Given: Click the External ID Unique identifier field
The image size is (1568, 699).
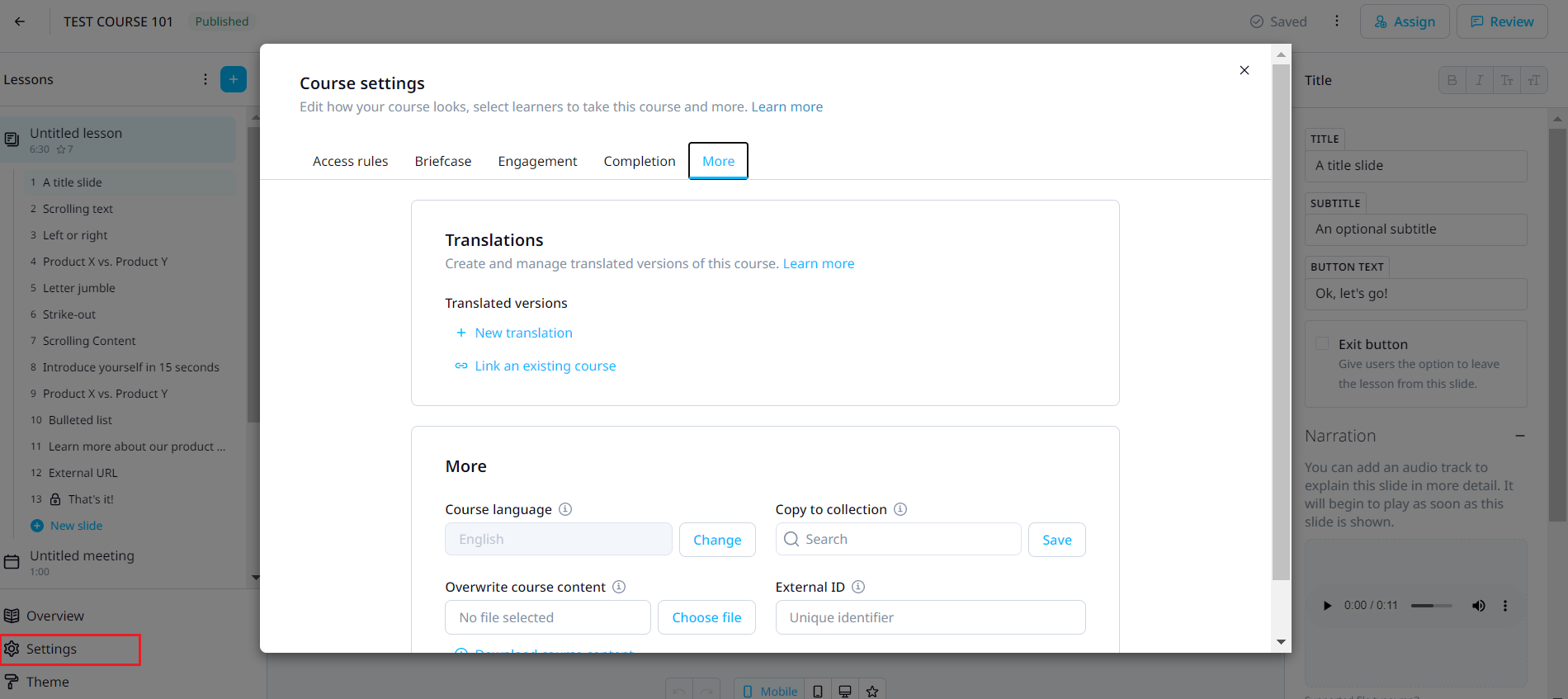Looking at the screenshot, I should pyautogui.click(x=930, y=617).
